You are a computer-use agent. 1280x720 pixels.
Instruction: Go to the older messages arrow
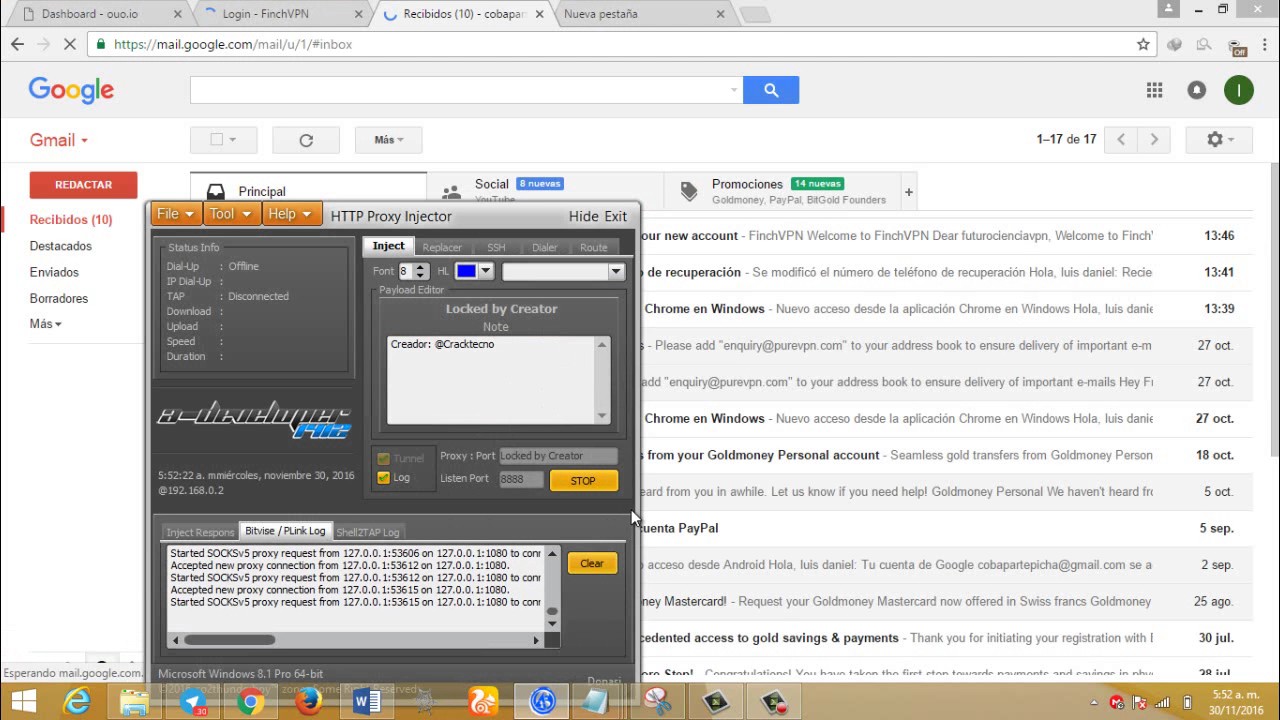(x=1154, y=140)
